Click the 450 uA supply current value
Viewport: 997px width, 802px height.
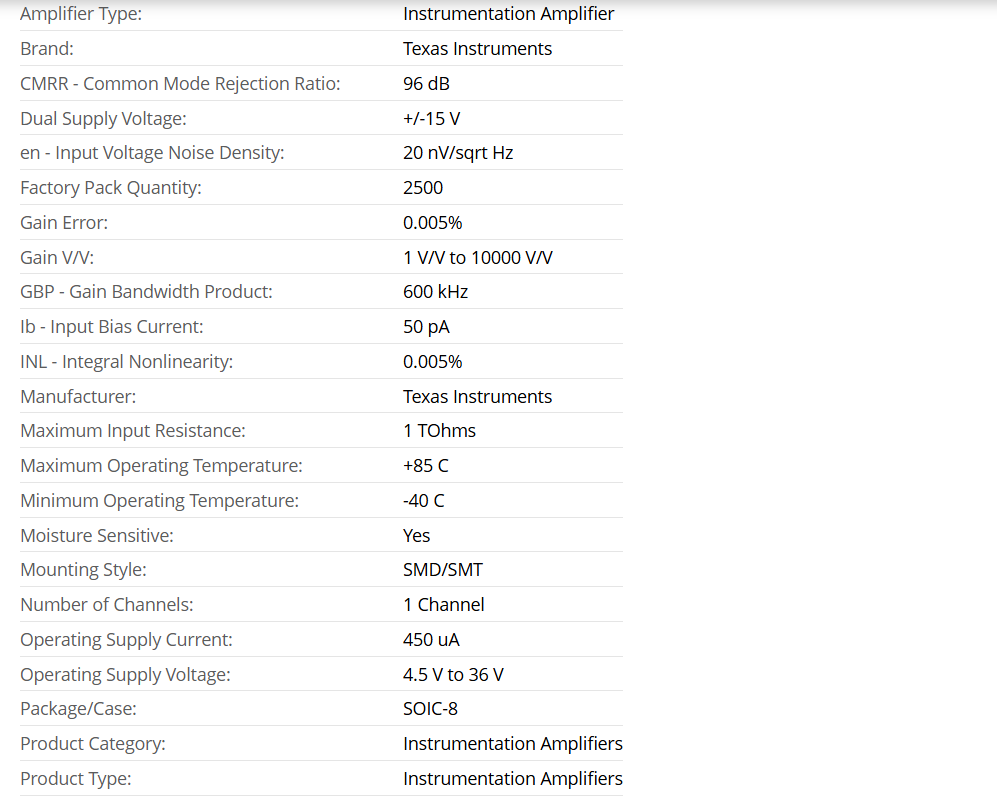click(x=431, y=640)
